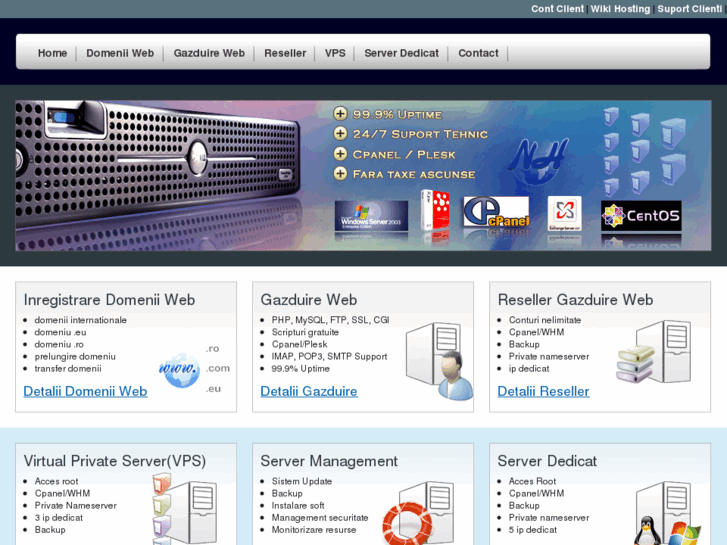This screenshot has height=545, width=727.
Task: Click the NH globe logo in the banner
Action: 540,161
